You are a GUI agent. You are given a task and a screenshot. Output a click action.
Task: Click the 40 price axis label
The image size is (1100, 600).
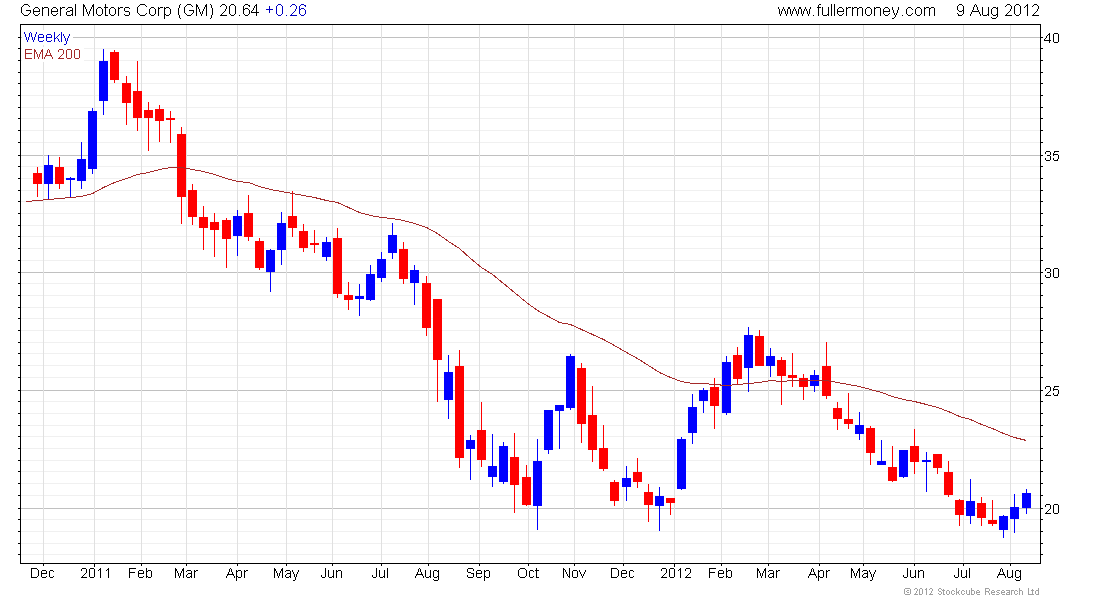(x=1052, y=38)
